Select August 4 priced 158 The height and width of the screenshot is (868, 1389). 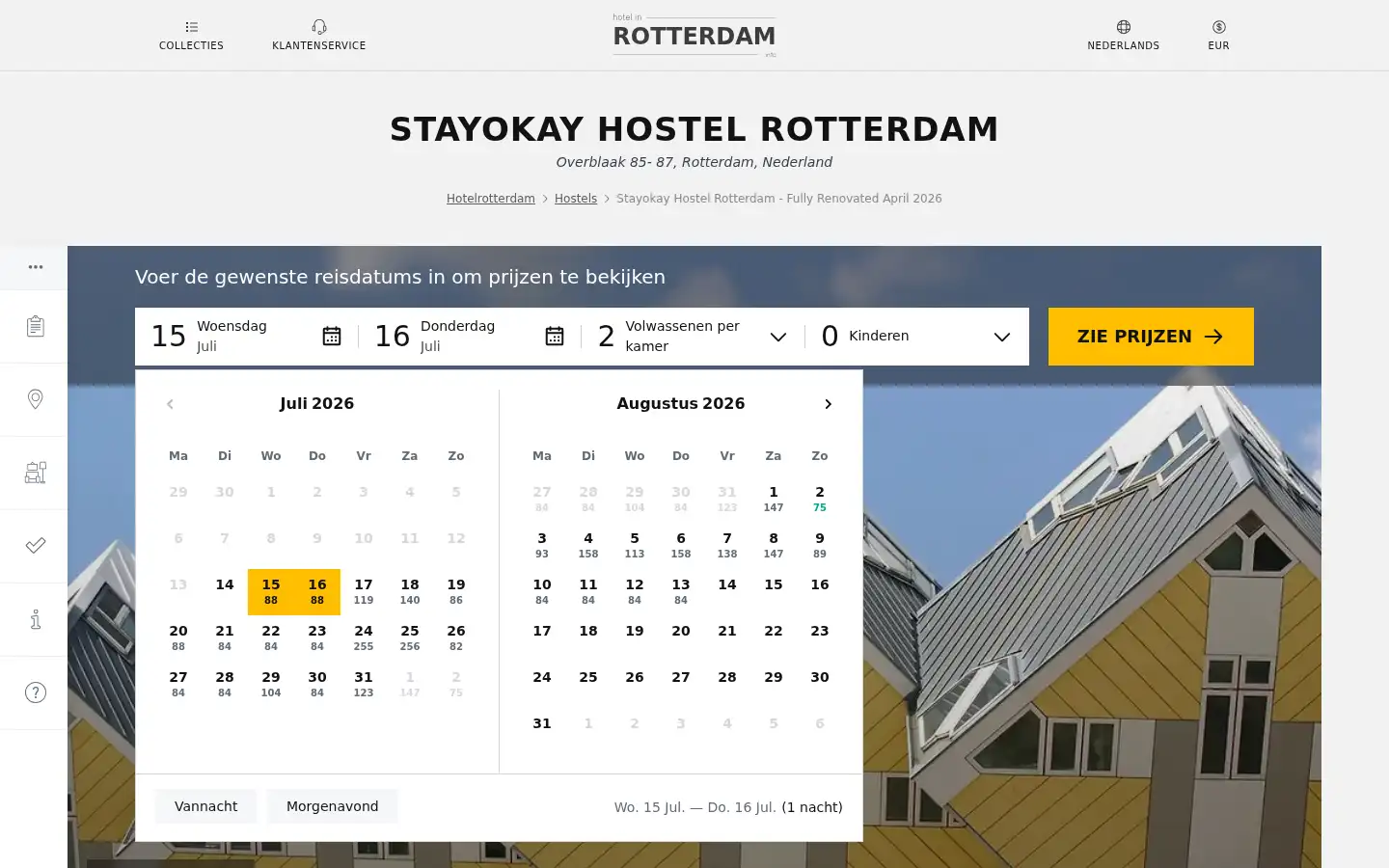[588, 545]
